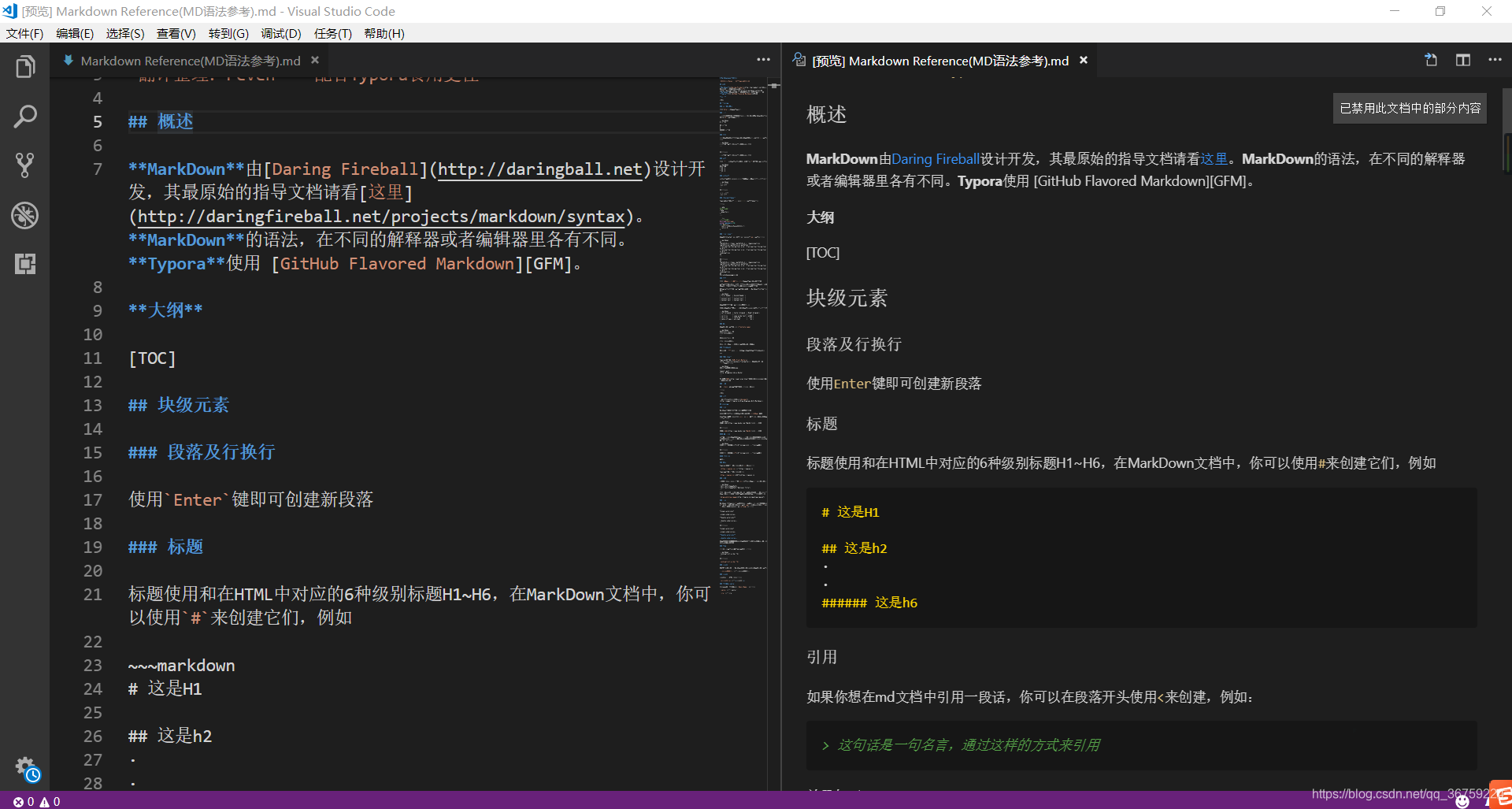This screenshot has height=809, width=1512.
Task: Click the '**大纲**' line in editor
Action: coord(165,310)
